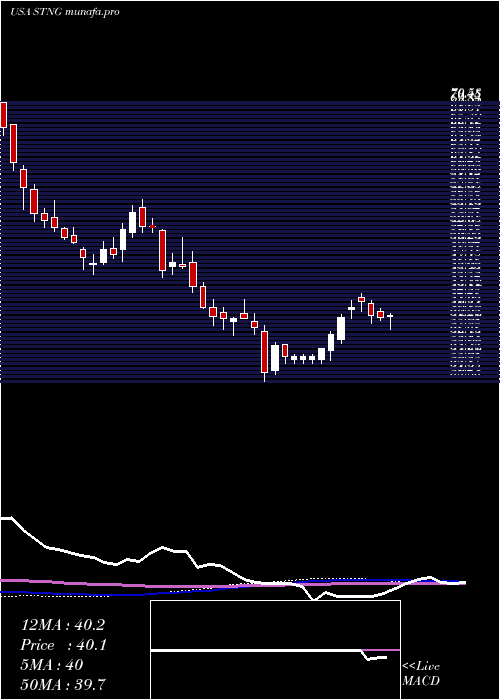Screen dimensions: 500x700
Task: Select the '50MA : 39.7' readout
Action: click(63, 685)
